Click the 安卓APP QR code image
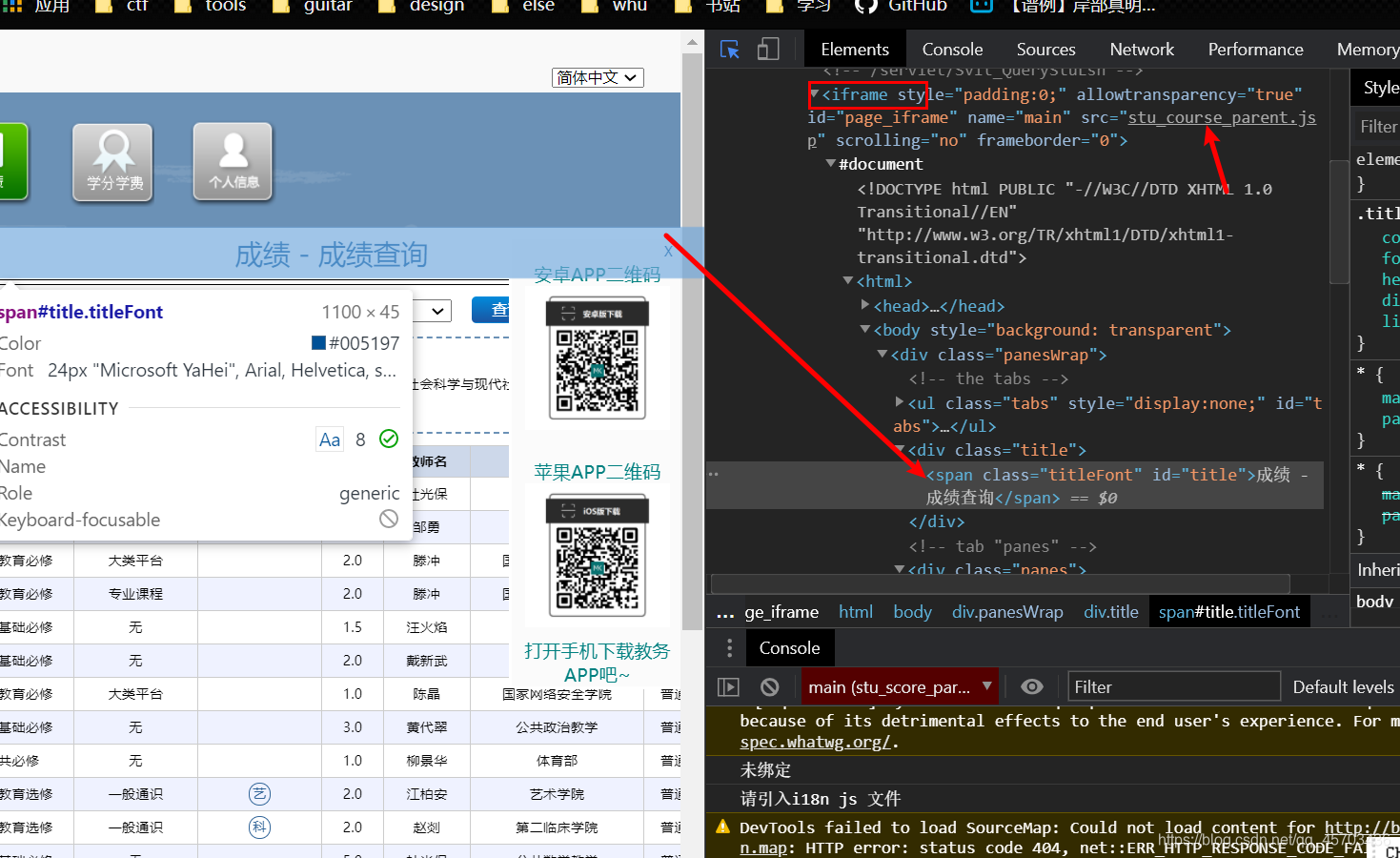Viewport: 1400px width, 858px height. click(598, 357)
